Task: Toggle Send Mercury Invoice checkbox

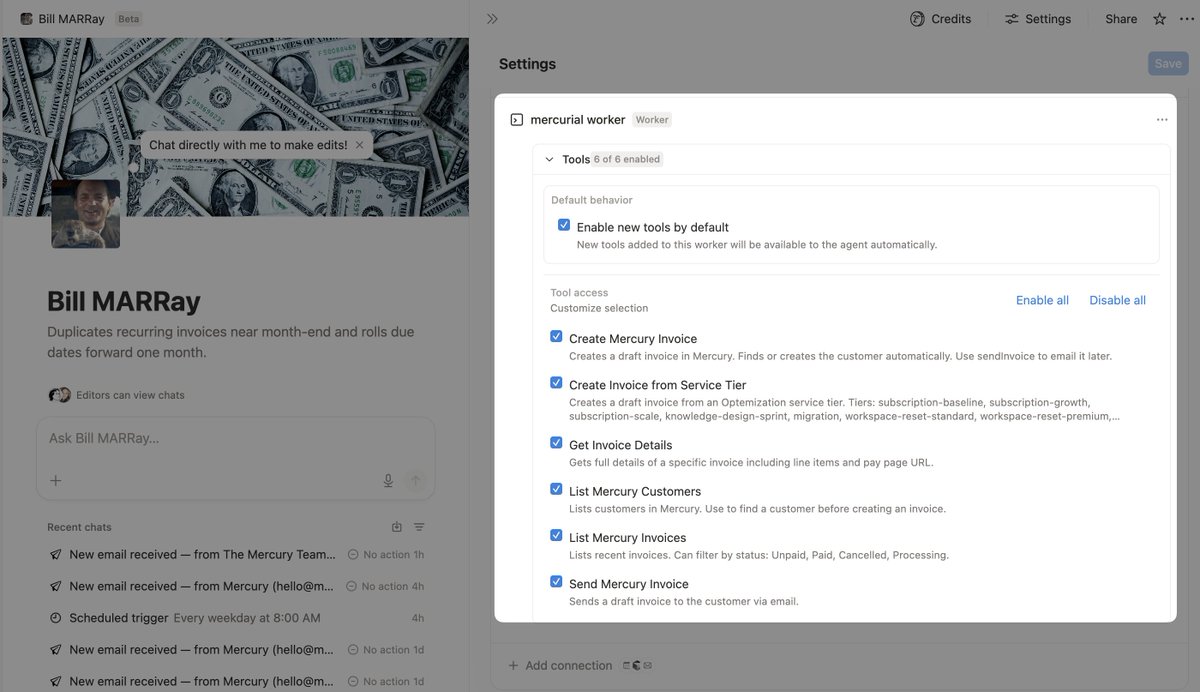Action: point(556,582)
